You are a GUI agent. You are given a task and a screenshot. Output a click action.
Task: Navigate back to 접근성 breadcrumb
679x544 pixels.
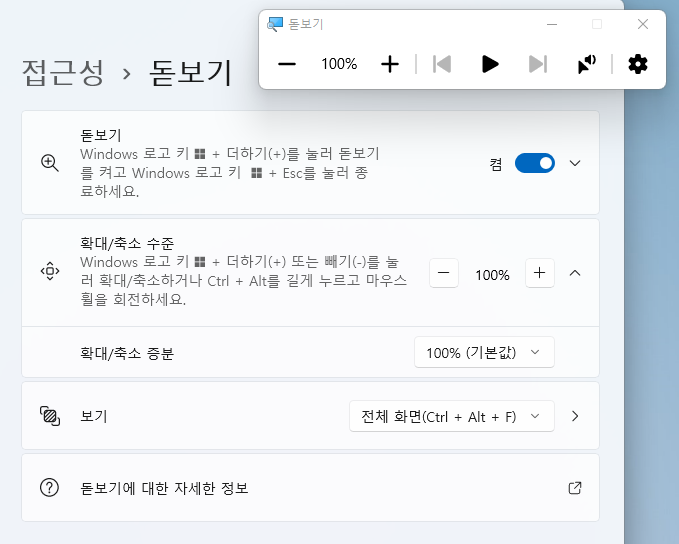(x=63, y=73)
